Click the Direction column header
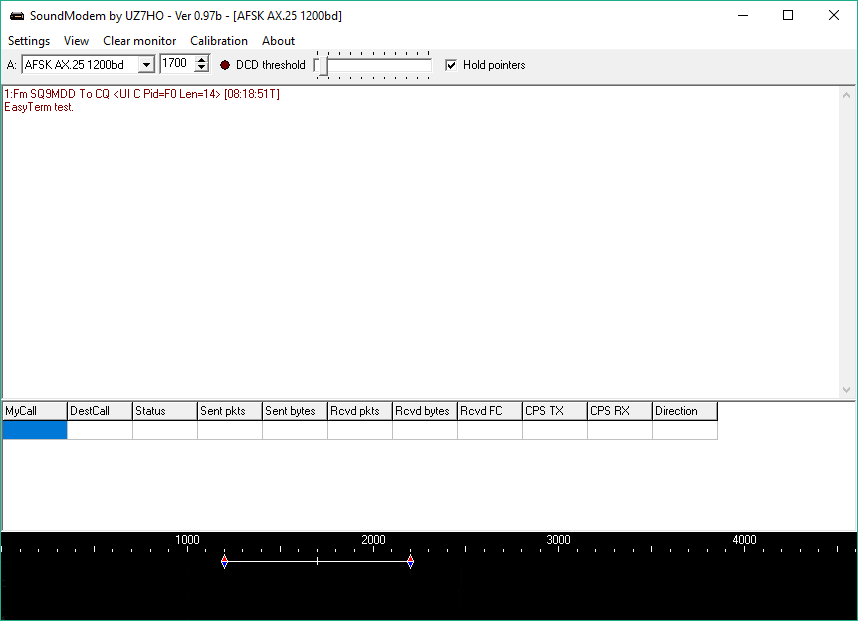The height and width of the screenshot is (621, 858). 684,411
